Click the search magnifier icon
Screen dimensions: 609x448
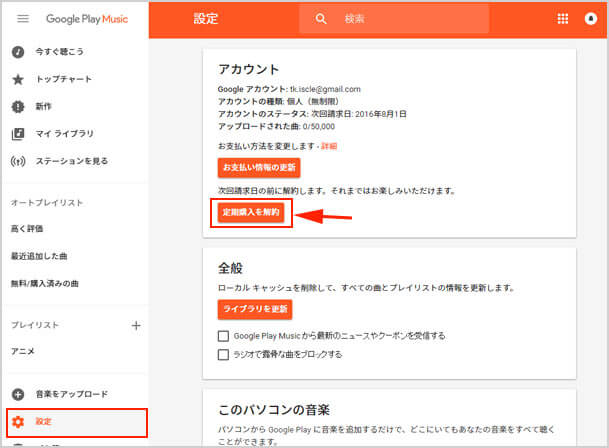(321, 19)
